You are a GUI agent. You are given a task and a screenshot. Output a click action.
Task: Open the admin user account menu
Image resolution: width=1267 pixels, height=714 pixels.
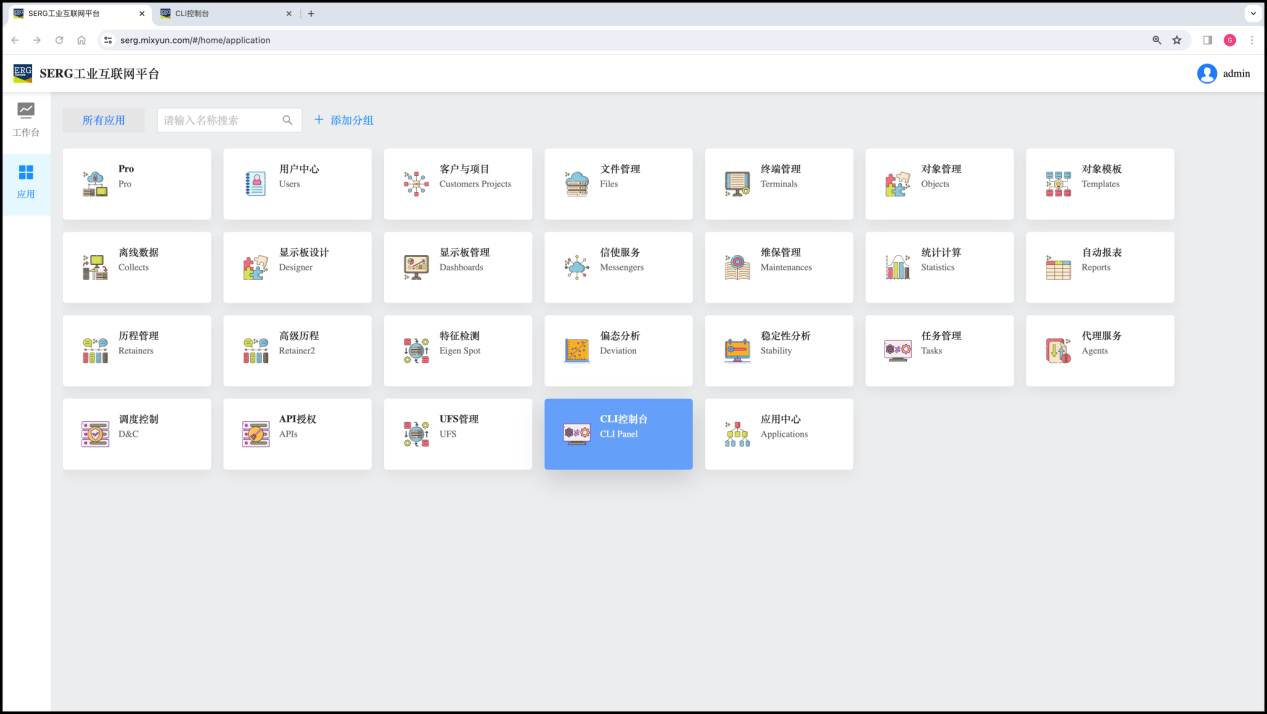tap(1223, 73)
